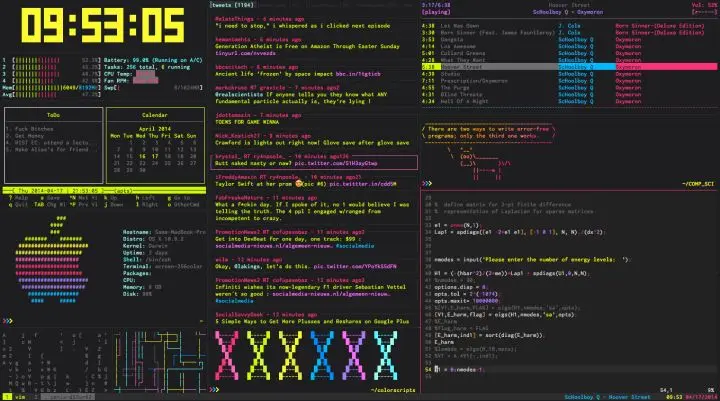Click the 'q Quit' calcurse shortcut
This screenshot has height=401, width=720.
click(19, 205)
